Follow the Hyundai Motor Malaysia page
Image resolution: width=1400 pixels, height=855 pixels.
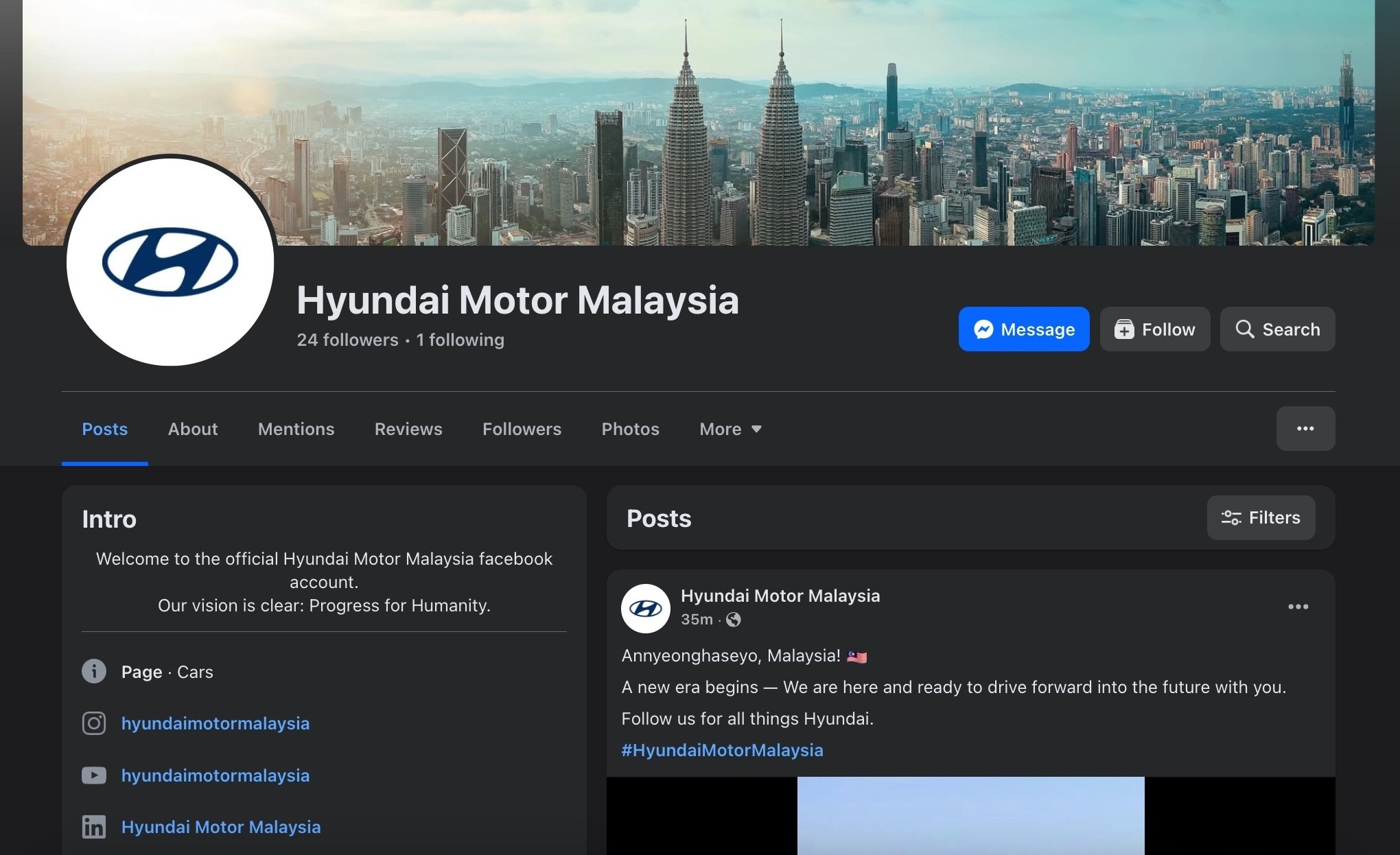pos(1154,329)
